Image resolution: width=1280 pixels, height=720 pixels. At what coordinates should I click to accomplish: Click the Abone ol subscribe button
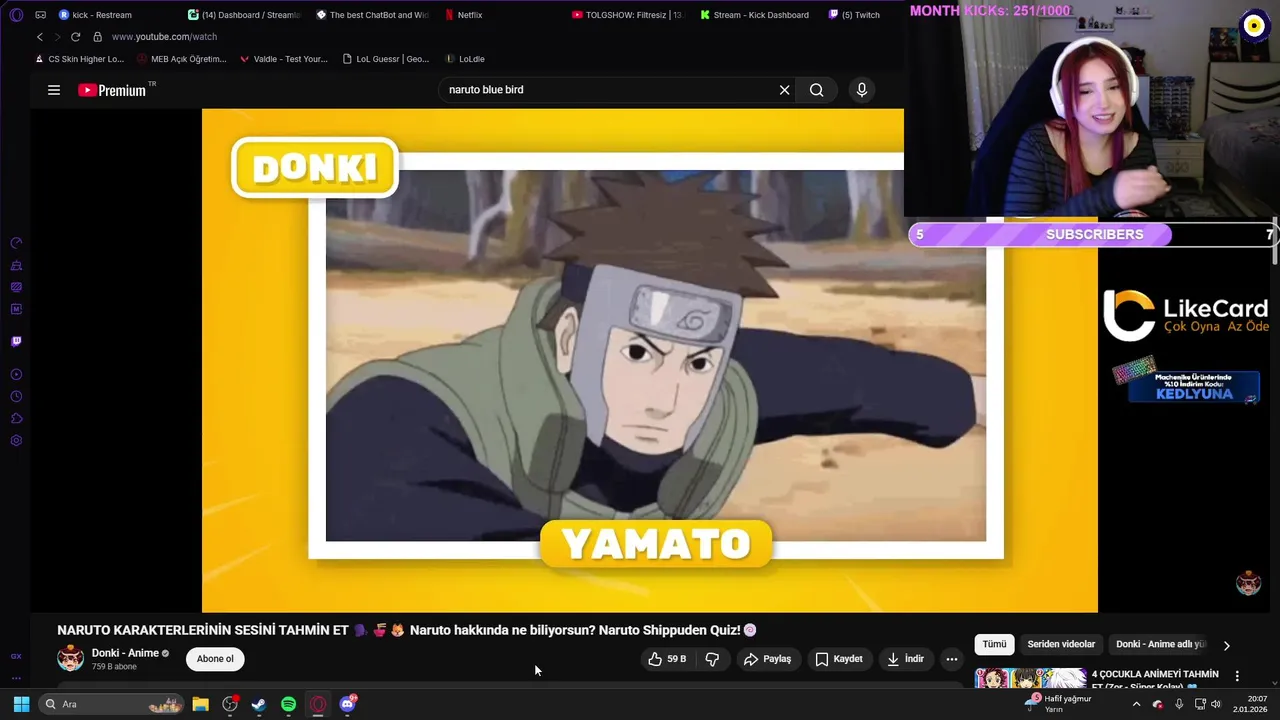click(215, 659)
